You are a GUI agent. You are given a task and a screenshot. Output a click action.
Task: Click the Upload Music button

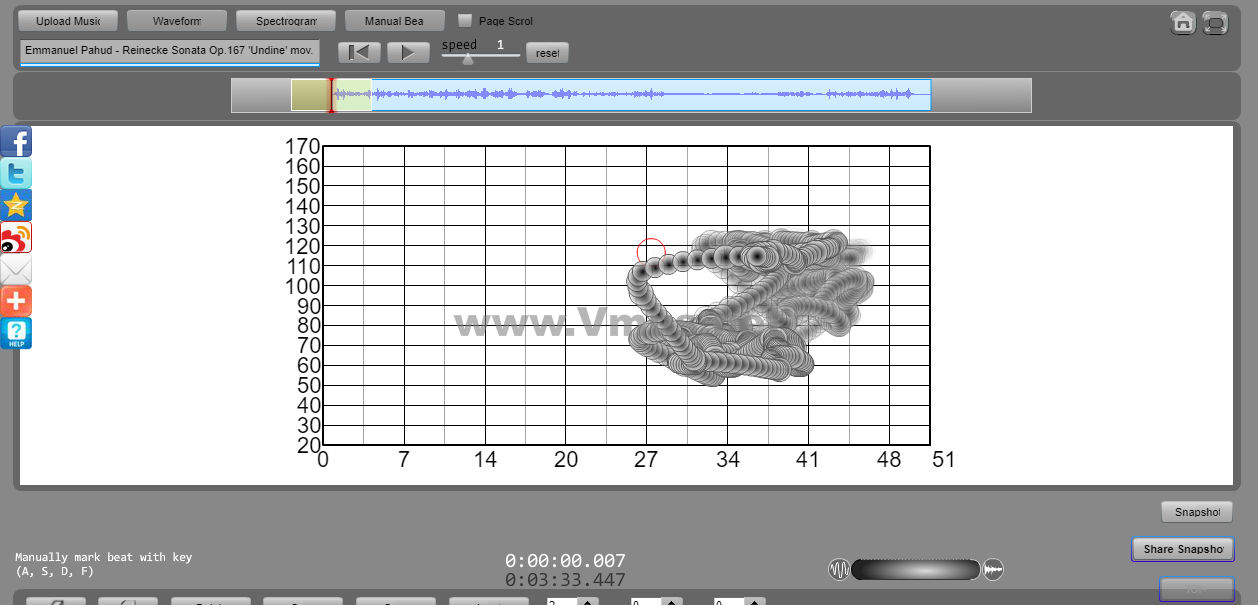coord(68,21)
